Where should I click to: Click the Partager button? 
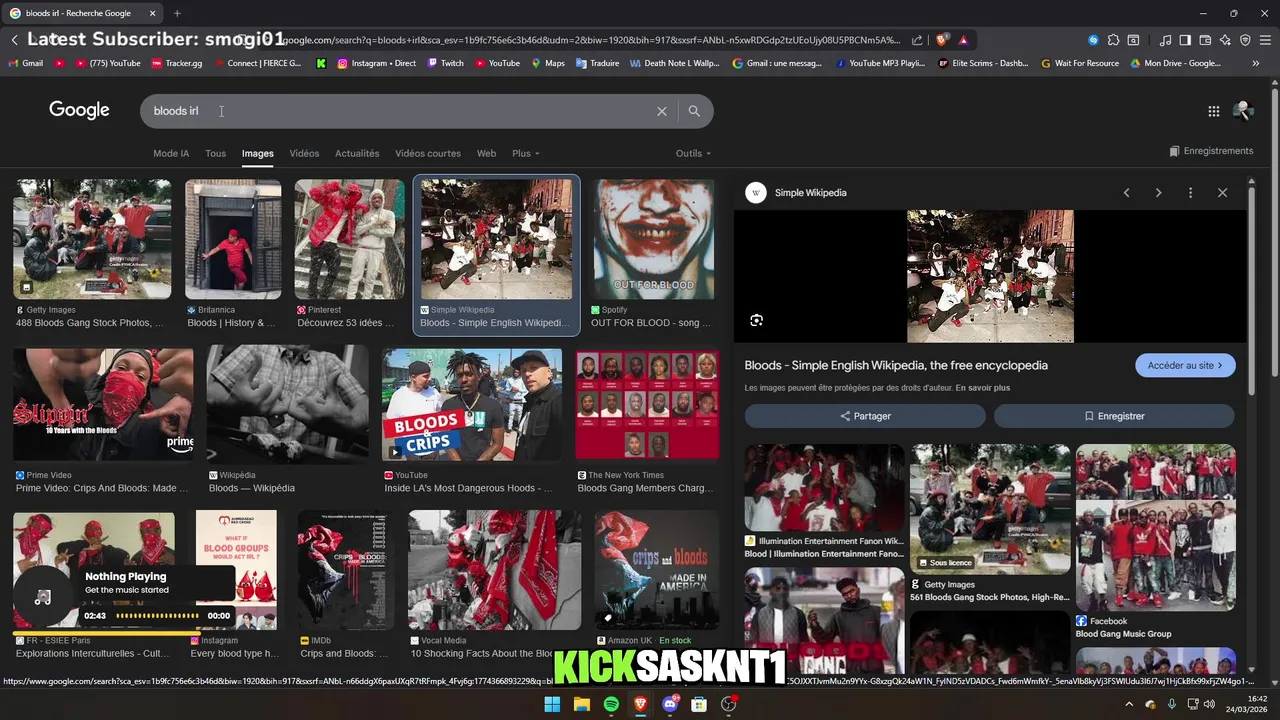click(x=865, y=416)
